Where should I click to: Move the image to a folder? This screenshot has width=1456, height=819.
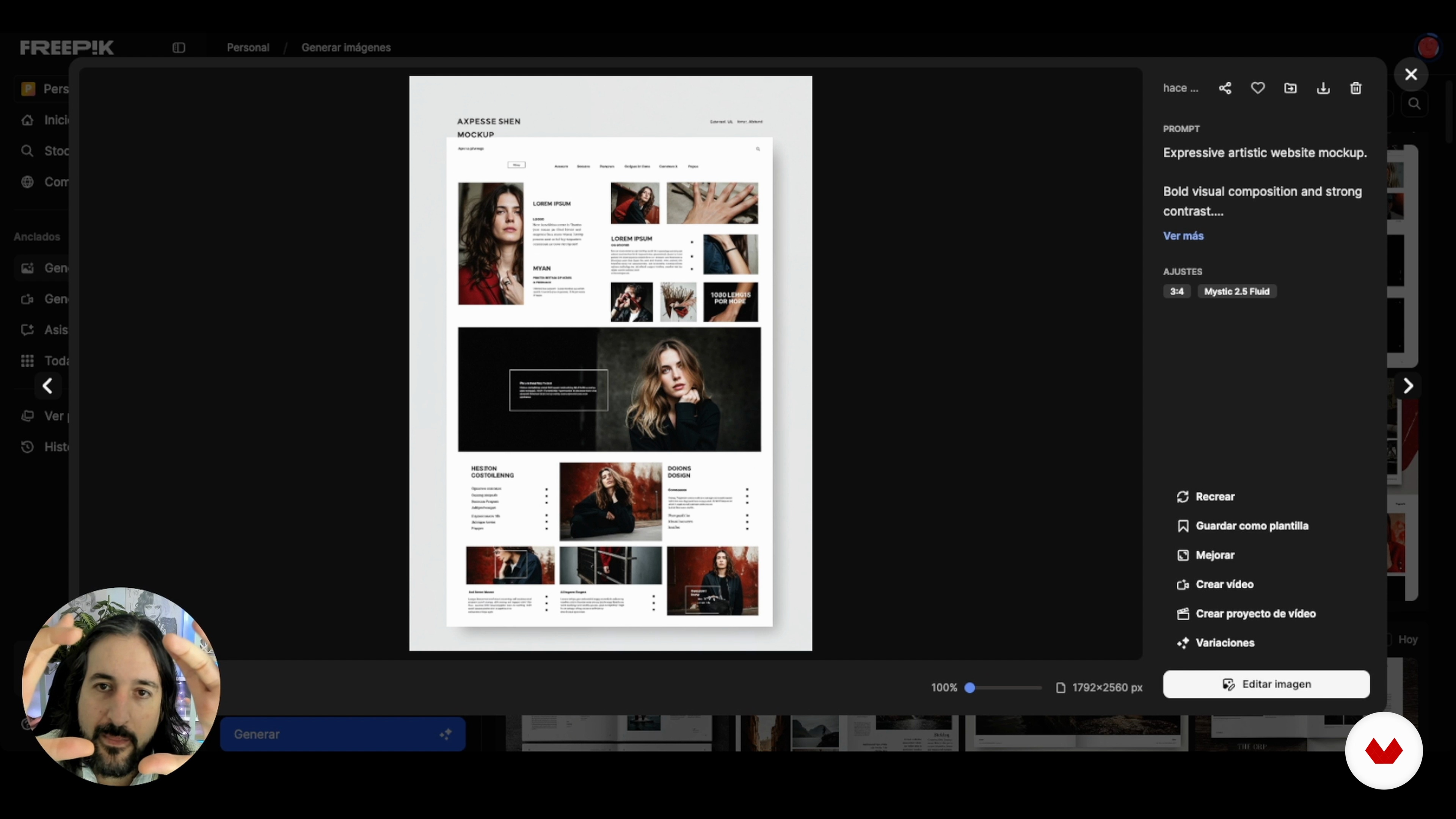pyautogui.click(x=1290, y=88)
